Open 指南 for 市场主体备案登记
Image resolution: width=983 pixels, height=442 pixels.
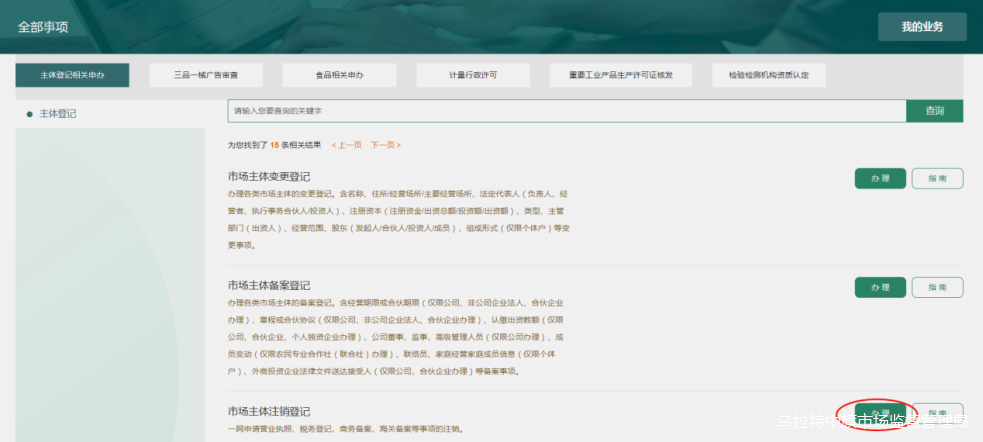coord(937,288)
